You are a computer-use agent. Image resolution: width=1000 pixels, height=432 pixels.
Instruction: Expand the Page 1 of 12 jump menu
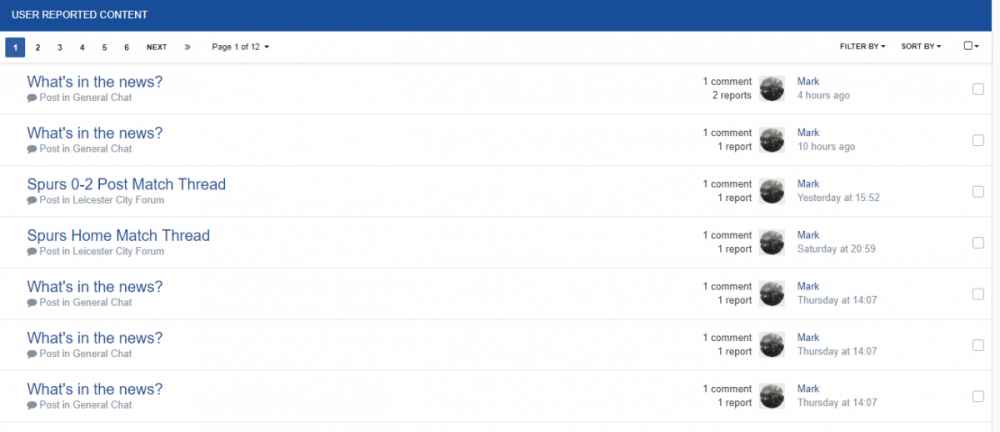[x=240, y=47]
